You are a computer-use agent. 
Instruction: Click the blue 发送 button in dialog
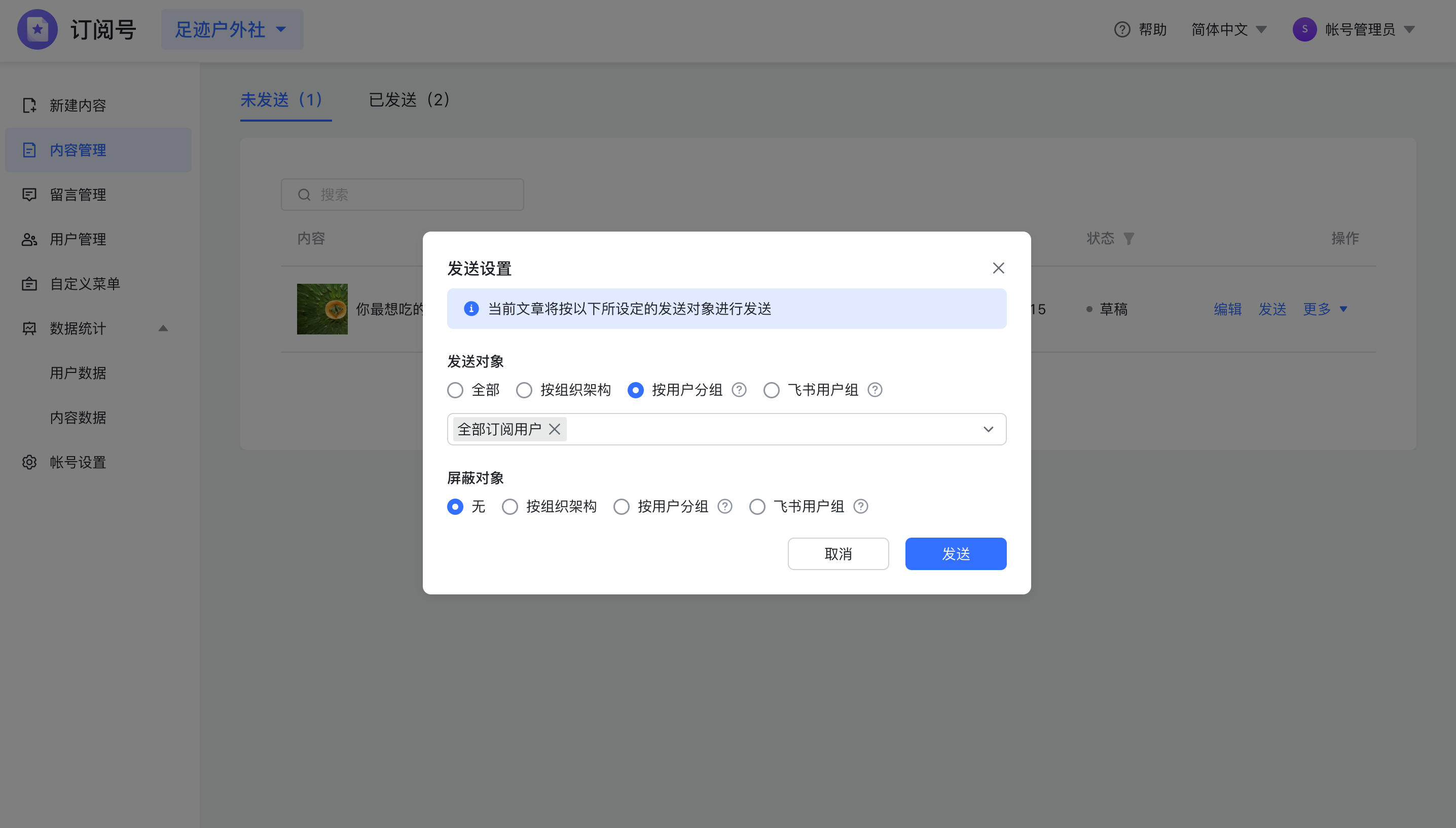(956, 554)
